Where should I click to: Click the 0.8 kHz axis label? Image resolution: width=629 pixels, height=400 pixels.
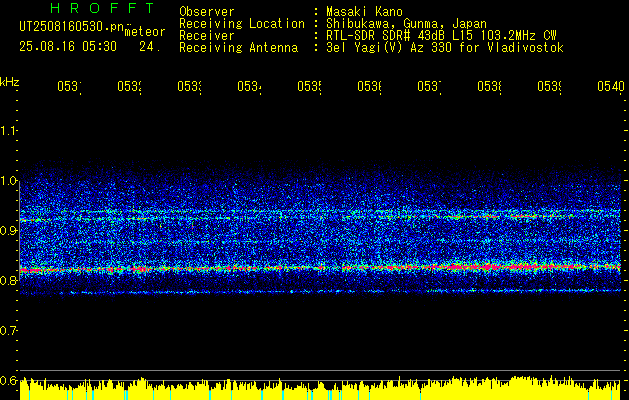tap(8, 280)
